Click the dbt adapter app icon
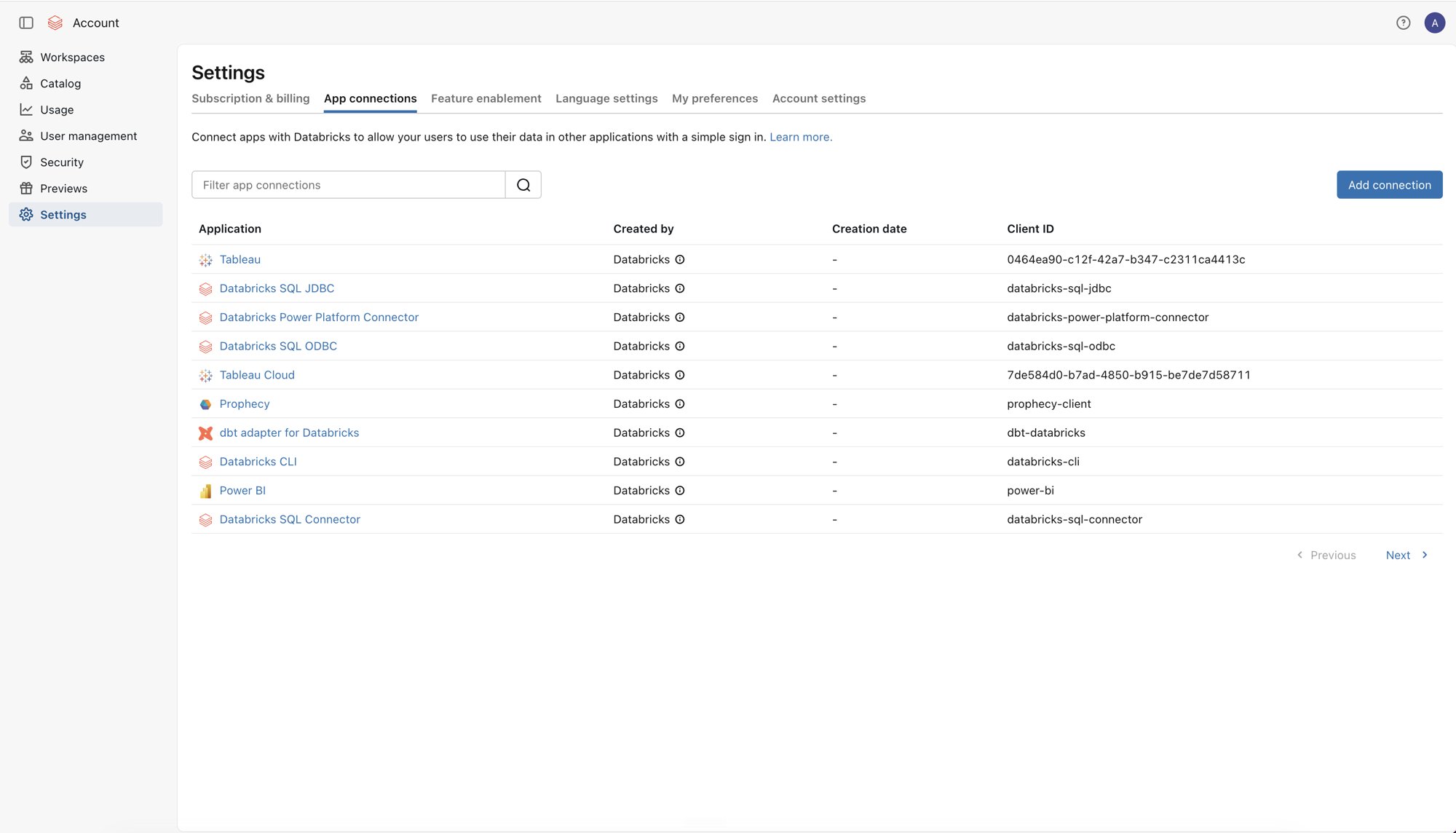Screen dimensions: 1456x833 (206, 433)
